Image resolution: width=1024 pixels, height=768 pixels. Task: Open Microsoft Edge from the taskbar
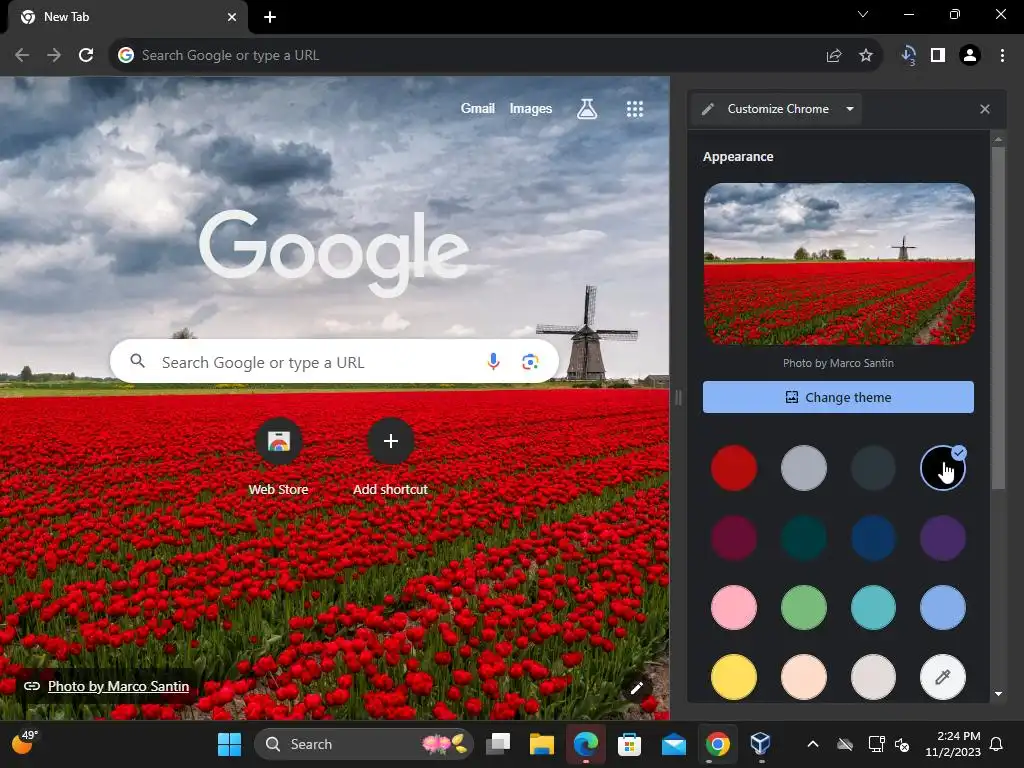coord(586,744)
